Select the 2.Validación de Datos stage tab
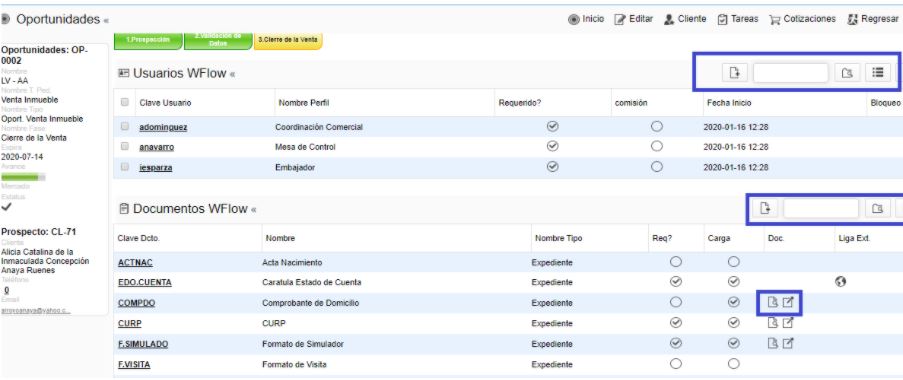Image resolution: width=903 pixels, height=380 pixels. click(218, 40)
